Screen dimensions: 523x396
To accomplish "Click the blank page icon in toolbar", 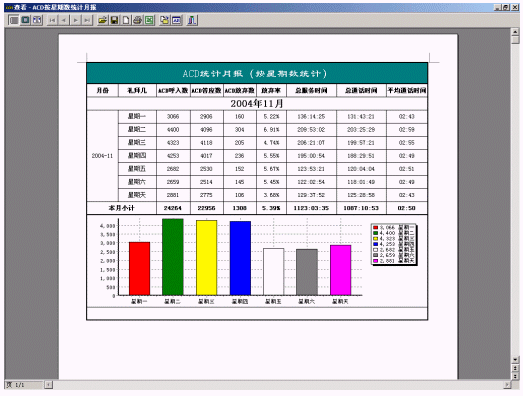I will tap(126, 20).
